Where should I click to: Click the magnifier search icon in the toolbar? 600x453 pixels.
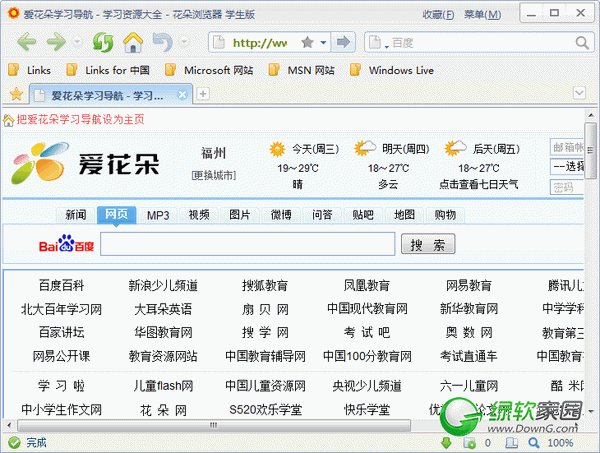[582, 42]
